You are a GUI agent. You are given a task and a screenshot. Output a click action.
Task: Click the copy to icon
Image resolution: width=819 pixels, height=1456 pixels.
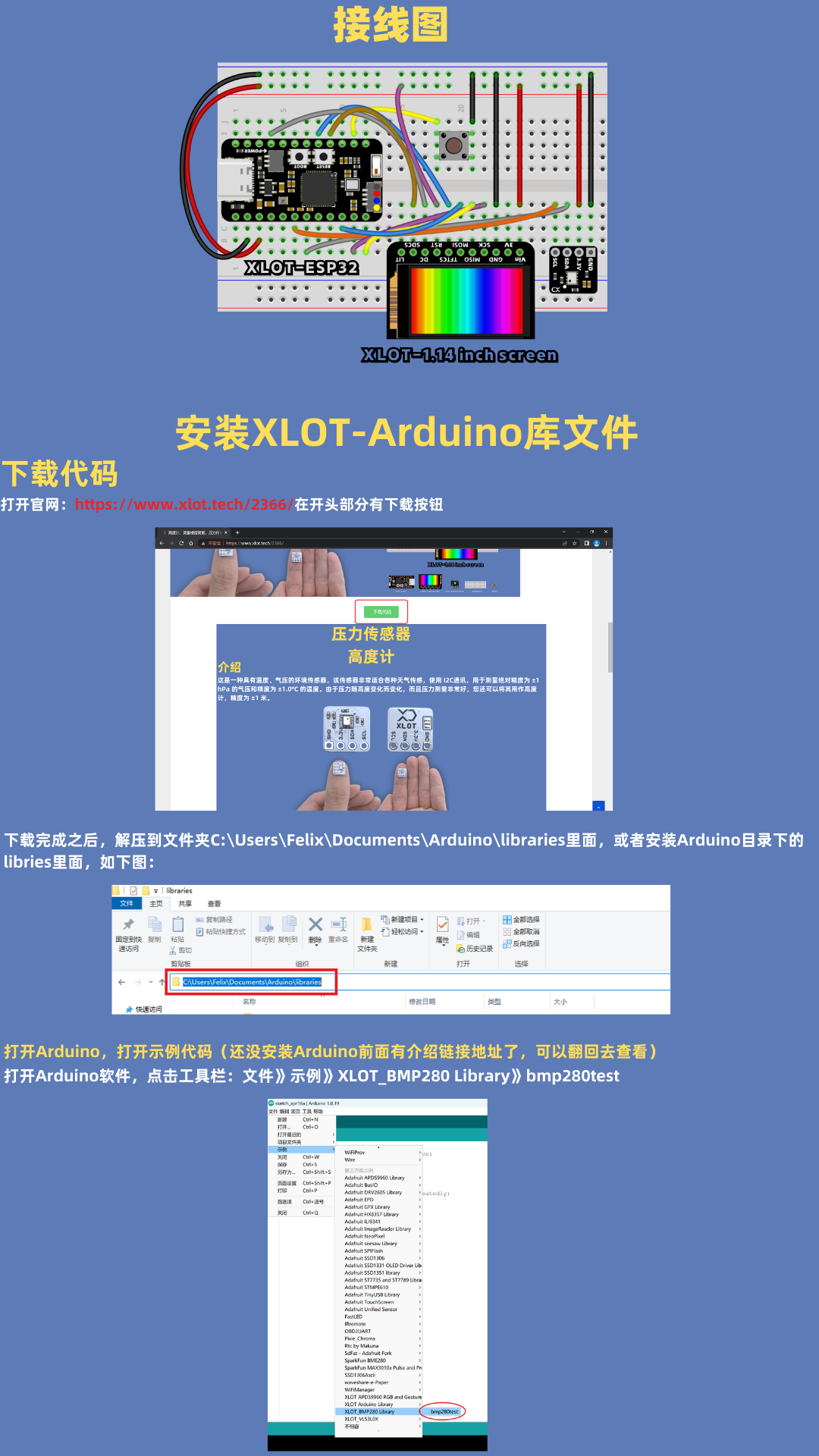289,924
